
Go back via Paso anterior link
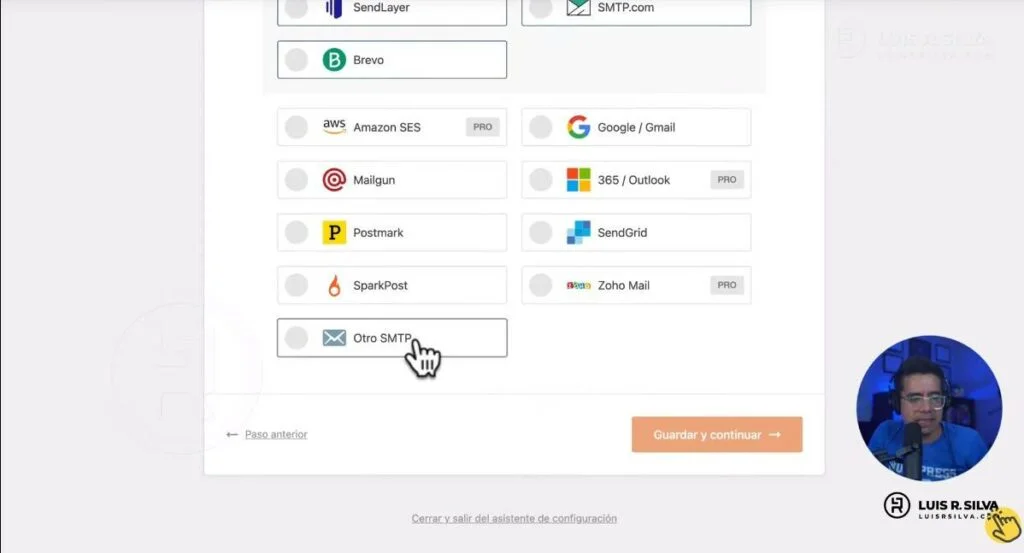(276, 434)
